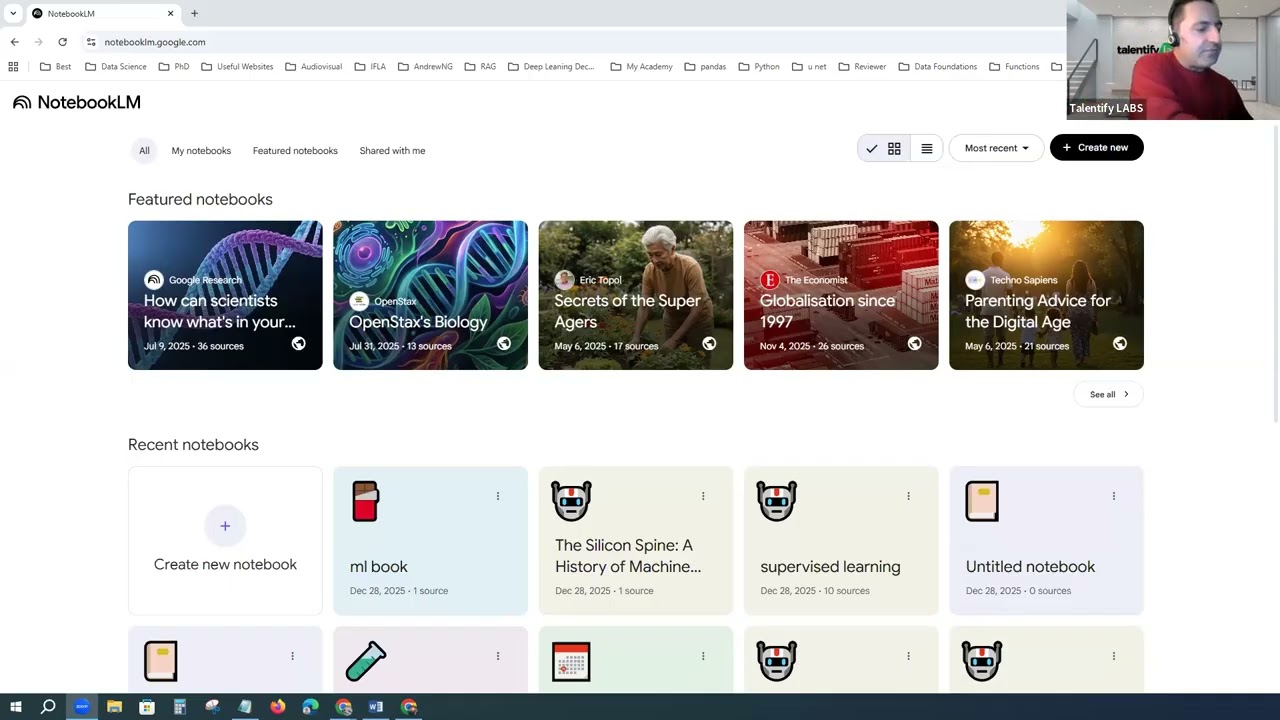Screen dimensions: 1280x720
Task: Open the Reviewer bookmark folder
Action: 862,67
